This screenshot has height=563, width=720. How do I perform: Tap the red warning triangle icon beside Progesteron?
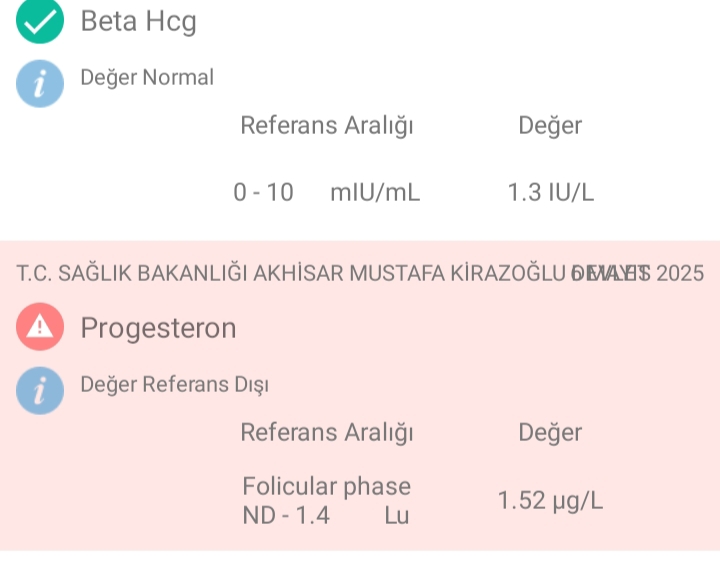tap(40, 327)
